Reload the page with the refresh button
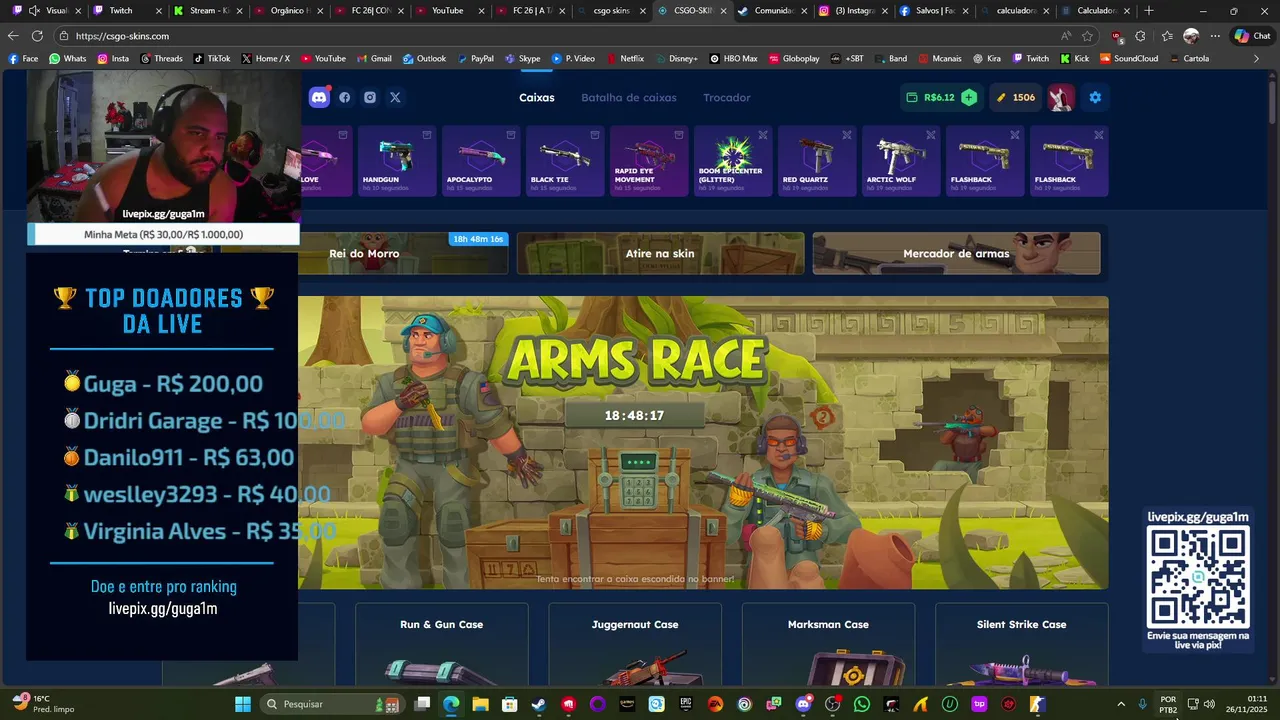This screenshot has height=720, width=1280. click(37, 36)
